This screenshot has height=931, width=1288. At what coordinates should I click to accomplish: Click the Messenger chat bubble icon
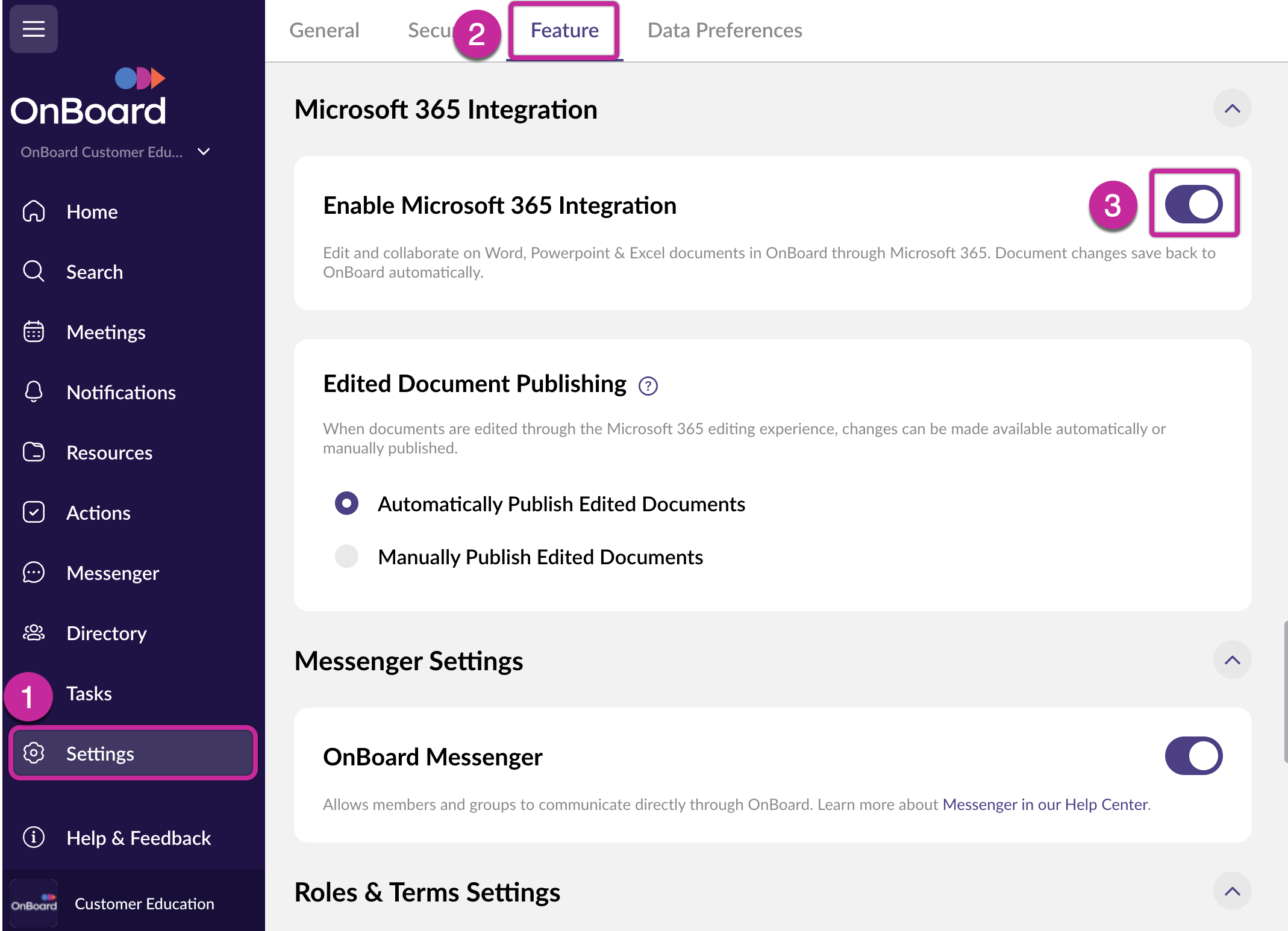point(34,573)
